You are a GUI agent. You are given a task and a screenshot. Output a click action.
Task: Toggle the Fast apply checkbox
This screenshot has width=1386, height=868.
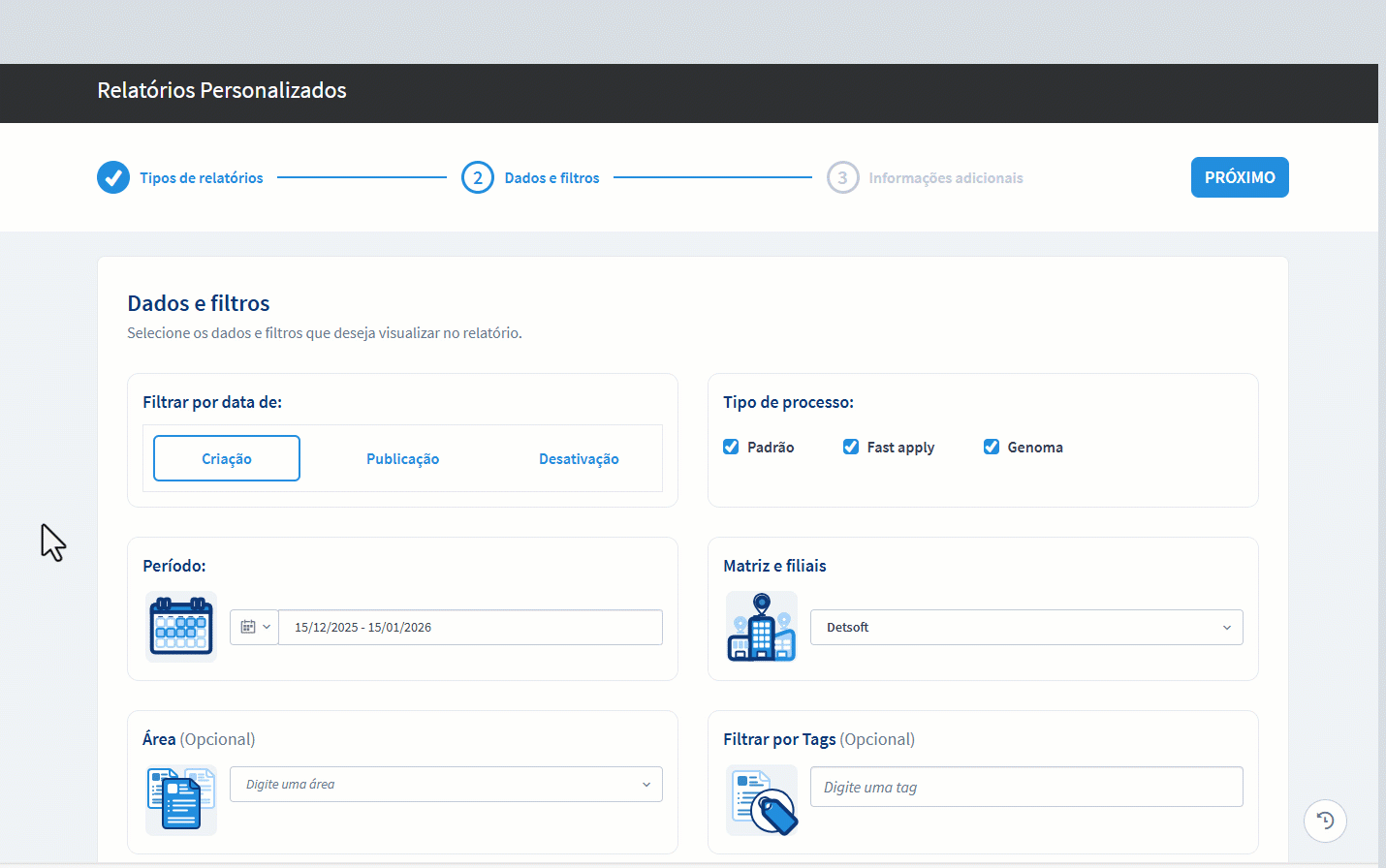pyautogui.click(x=851, y=447)
